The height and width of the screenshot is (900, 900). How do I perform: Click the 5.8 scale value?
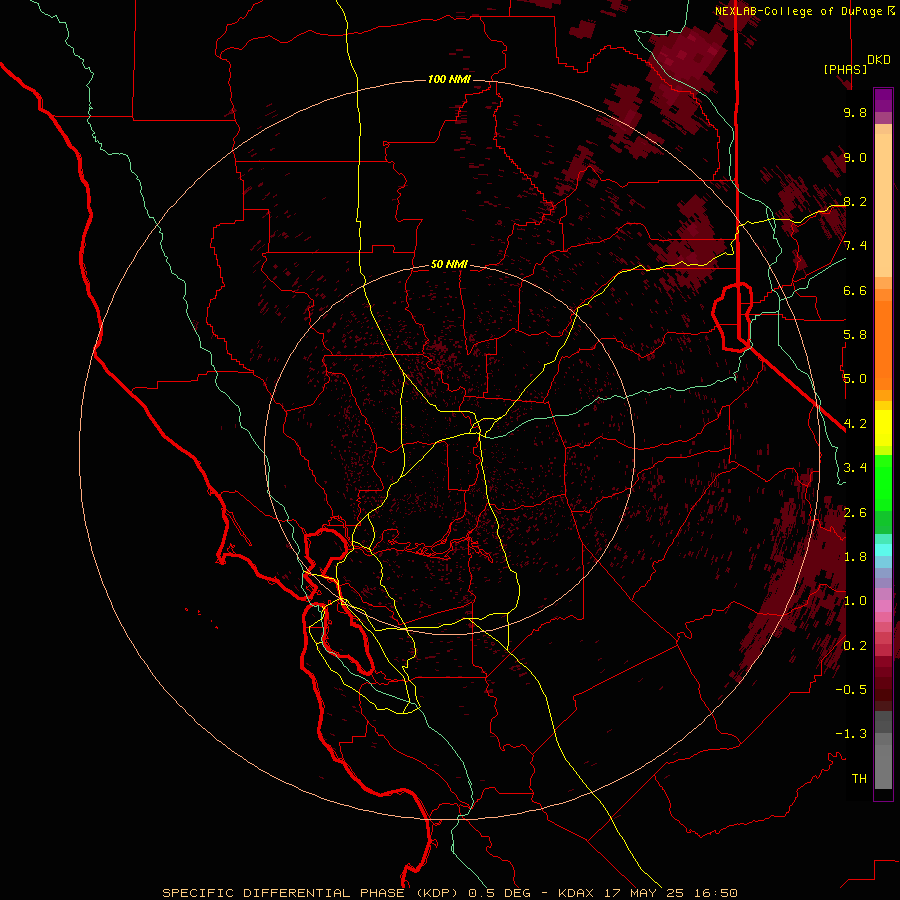pos(855,335)
